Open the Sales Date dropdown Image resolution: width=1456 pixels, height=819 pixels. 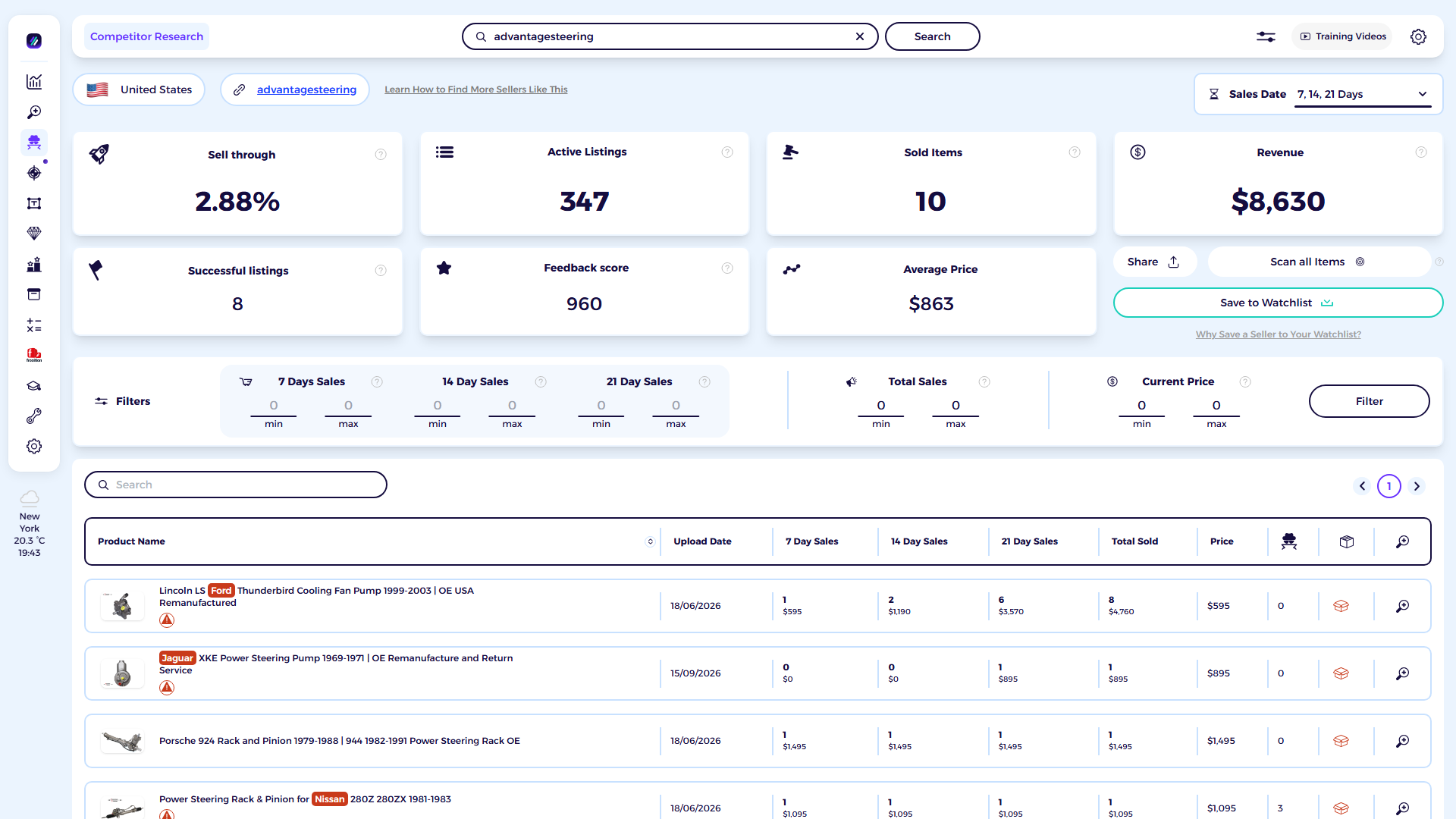[1363, 95]
